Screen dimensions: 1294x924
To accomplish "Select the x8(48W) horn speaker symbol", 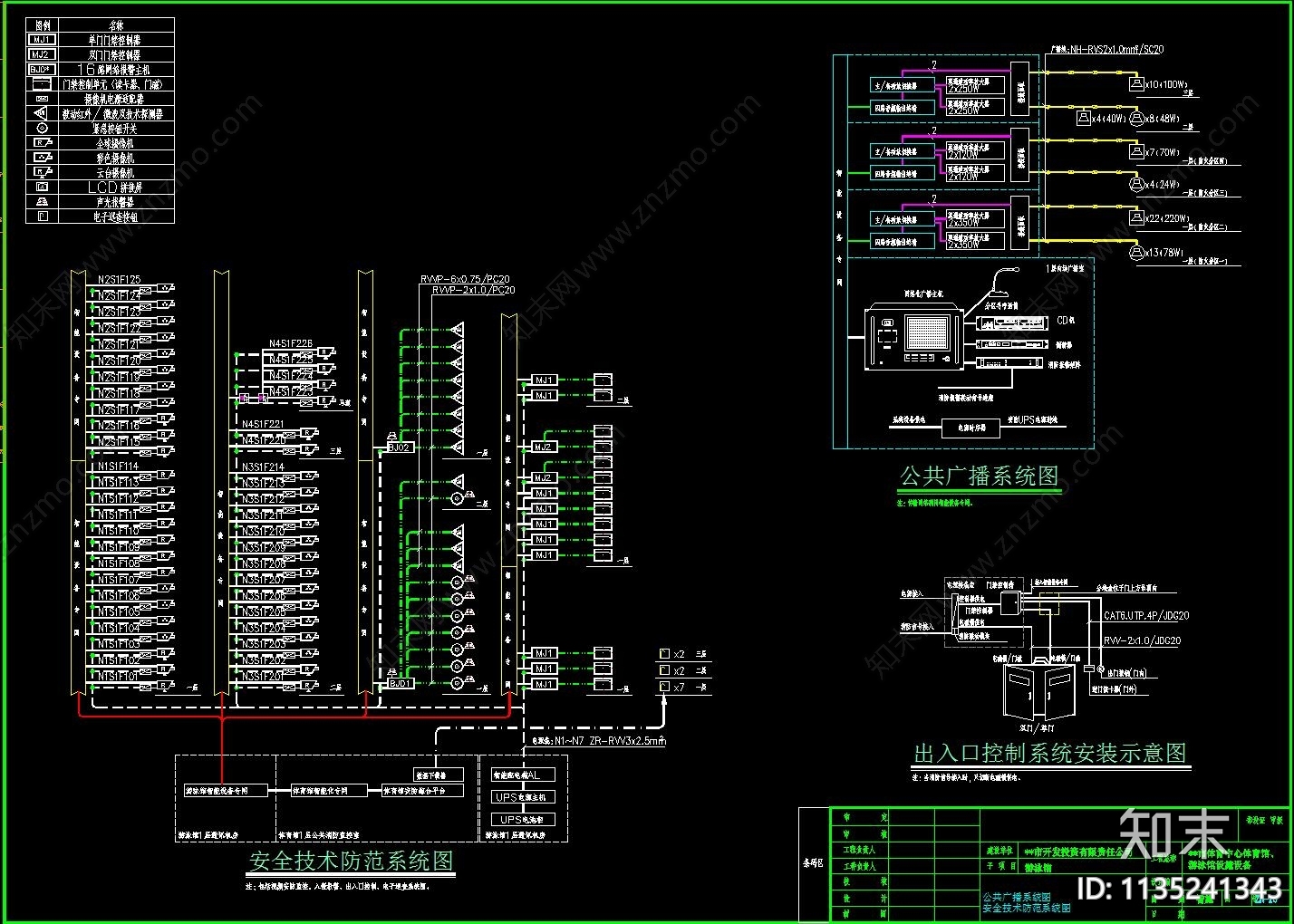I will point(1135,119).
